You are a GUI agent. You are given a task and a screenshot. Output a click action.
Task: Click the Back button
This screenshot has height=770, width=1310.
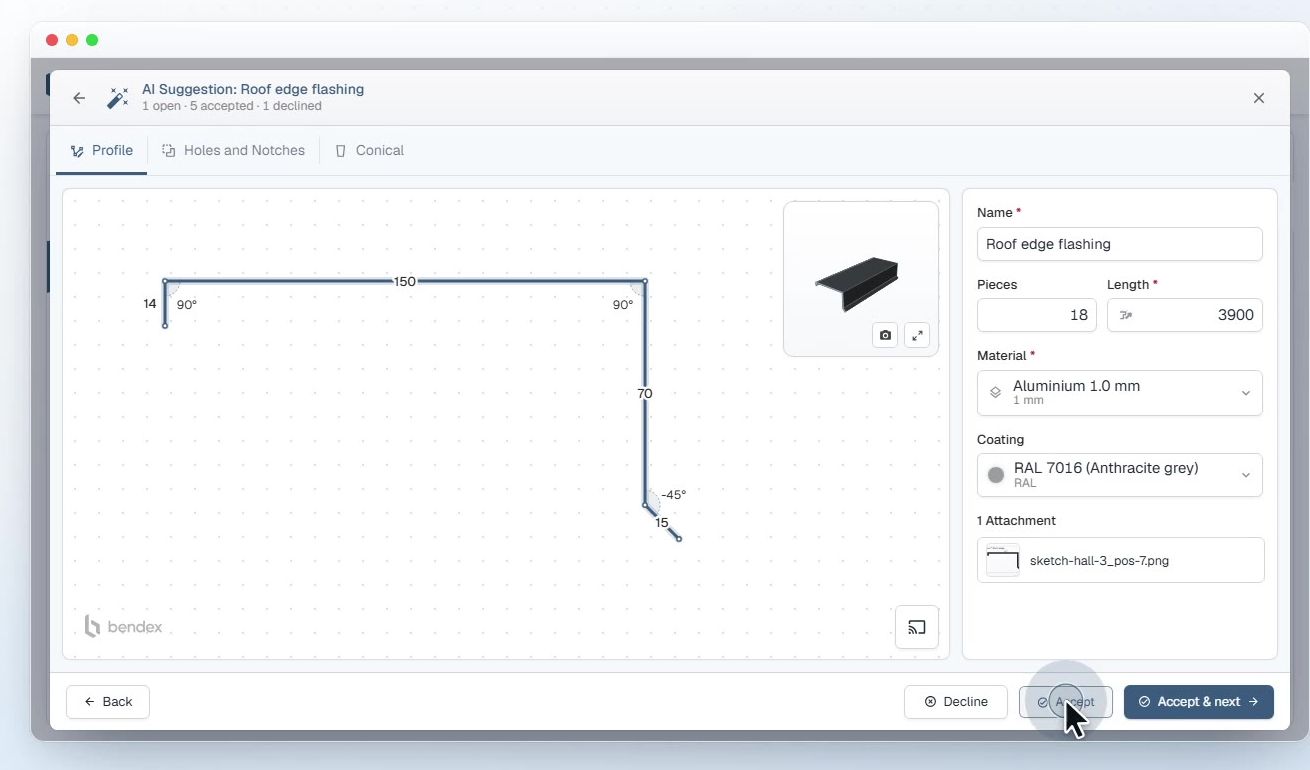[x=108, y=702]
